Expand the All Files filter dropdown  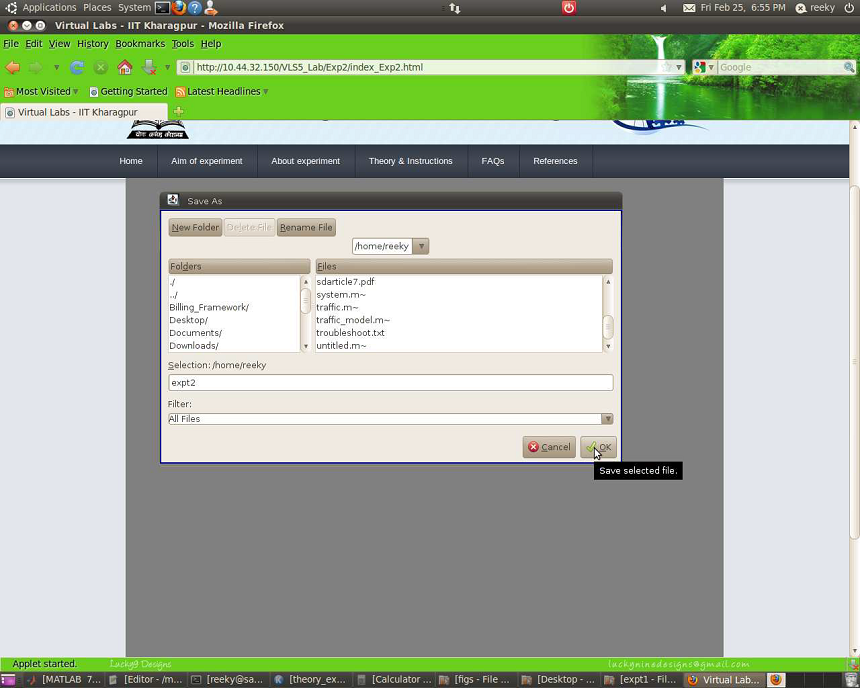click(x=606, y=419)
